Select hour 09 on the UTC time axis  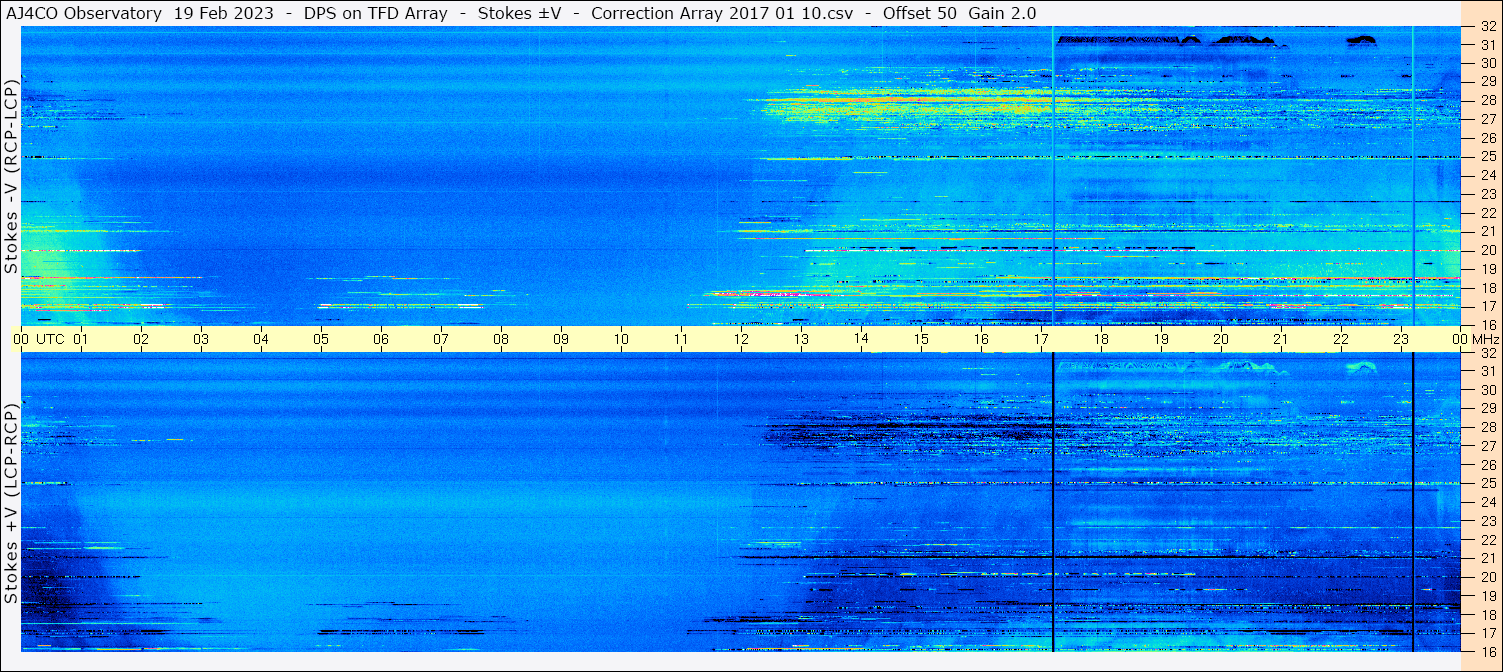click(x=561, y=339)
